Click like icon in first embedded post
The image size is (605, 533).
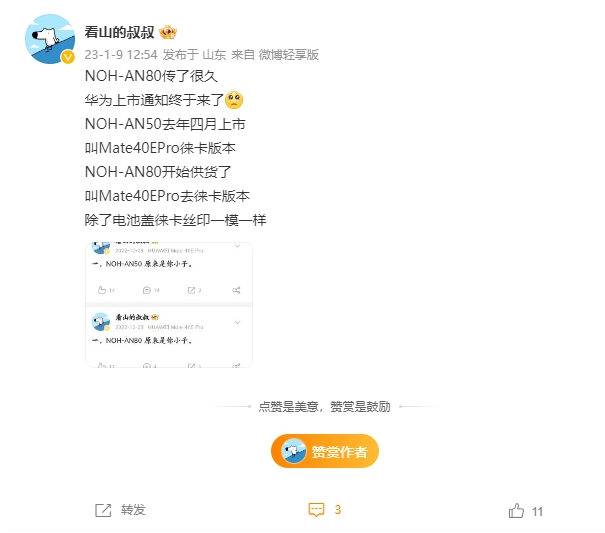pyautogui.click(x=102, y=290)
